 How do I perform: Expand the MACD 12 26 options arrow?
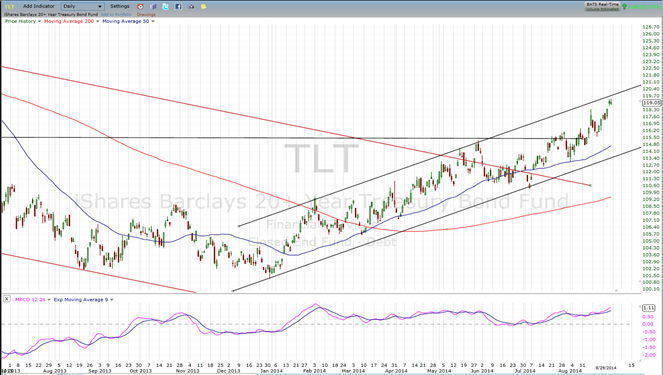tap(49, 300)
